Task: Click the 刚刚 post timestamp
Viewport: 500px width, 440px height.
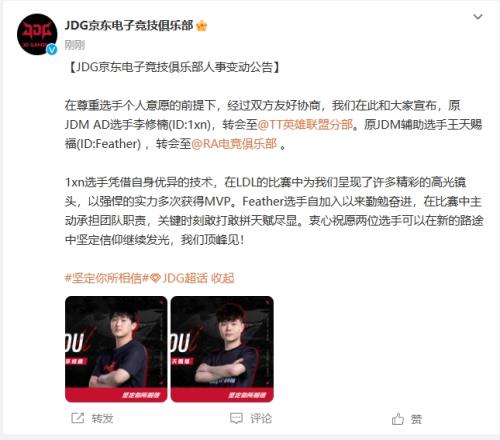Action: [75, 45]
